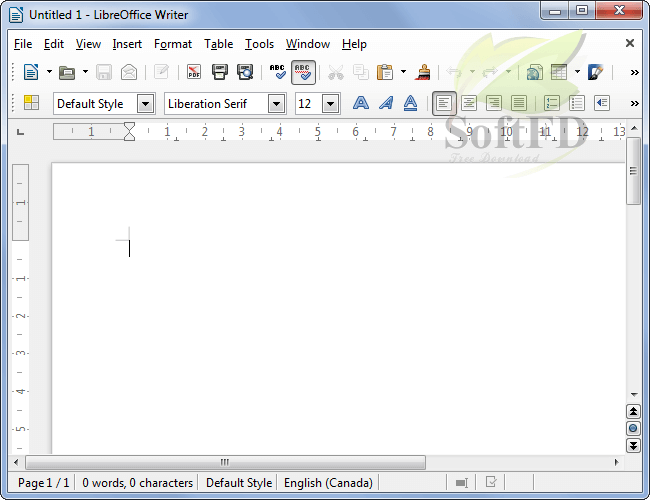The image size is (650, 500).
Task: Toggle Centered alignment button
Action: pos(469,103)
